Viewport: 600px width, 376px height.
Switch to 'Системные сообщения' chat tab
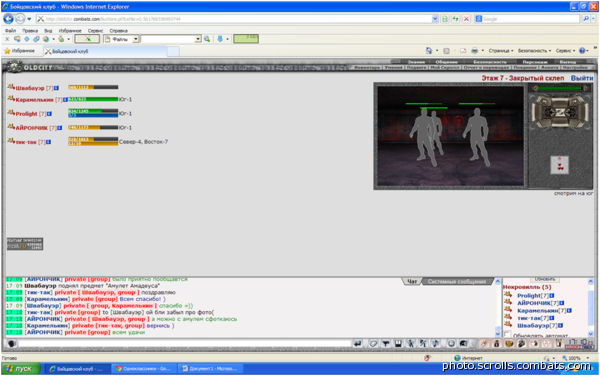pyautogui.click(x=457, y=282)
